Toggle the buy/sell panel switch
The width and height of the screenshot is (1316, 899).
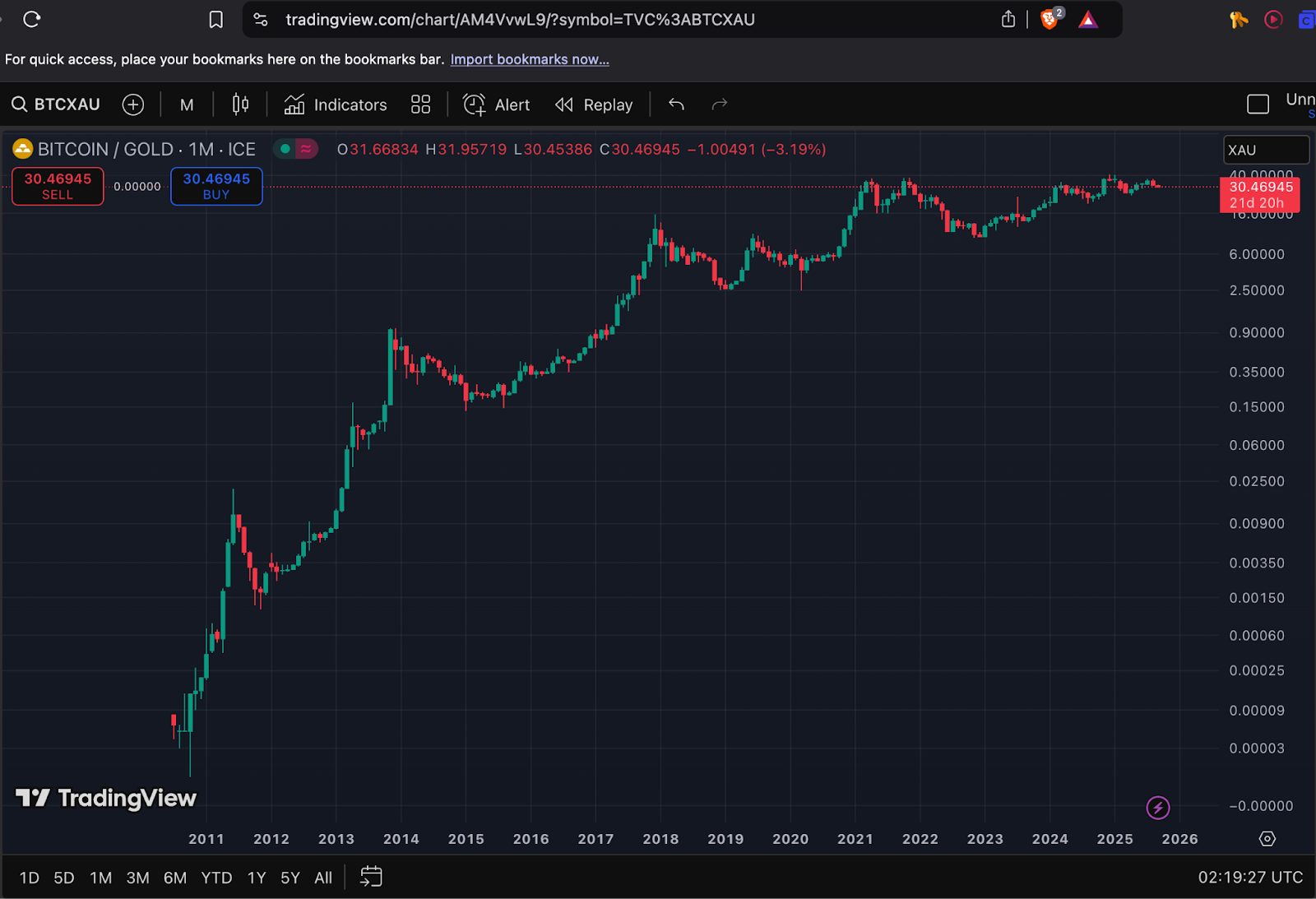point(295,149)
